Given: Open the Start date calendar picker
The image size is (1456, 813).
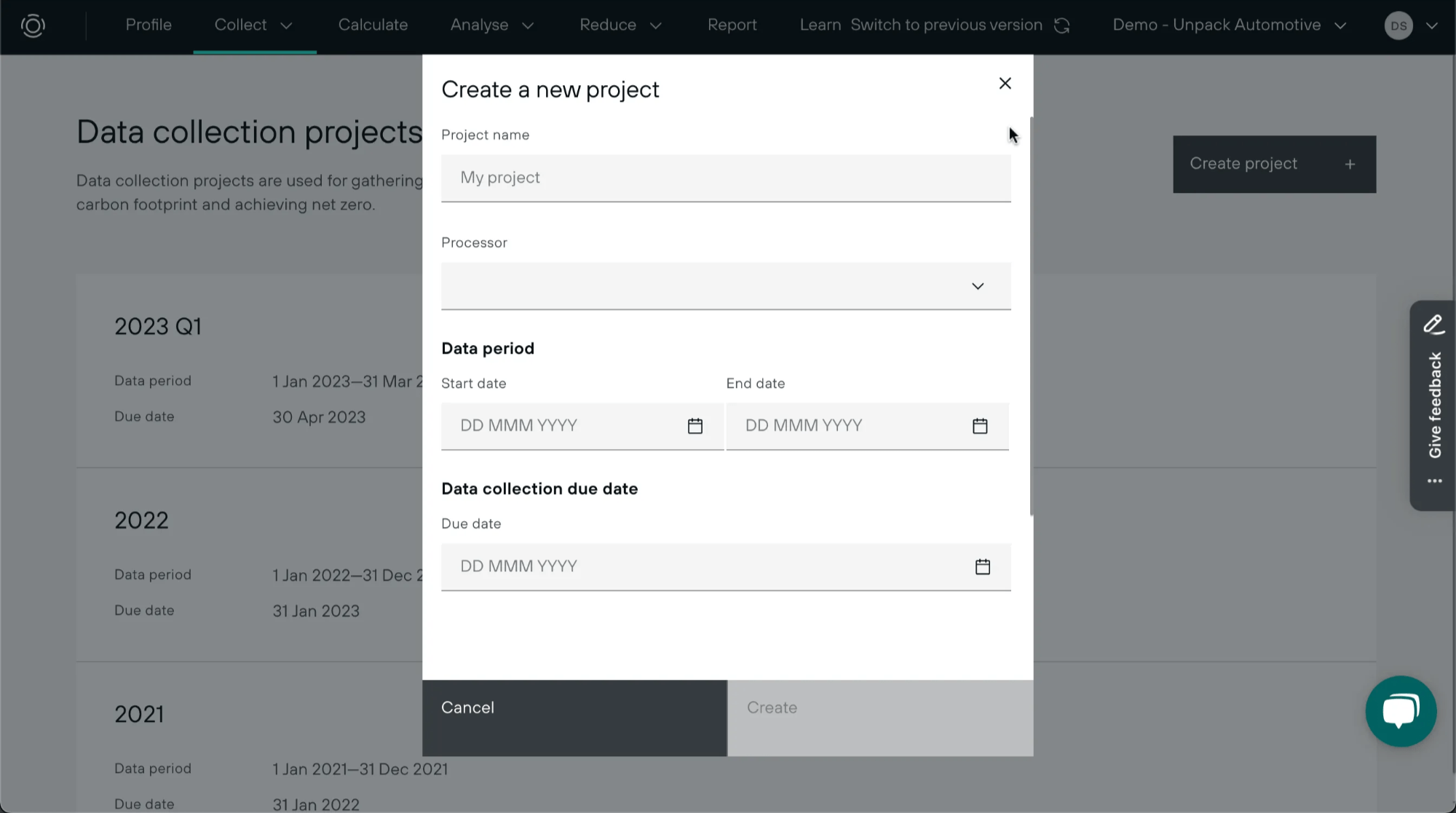Looking at the screenshot, I should click(695, 425).
